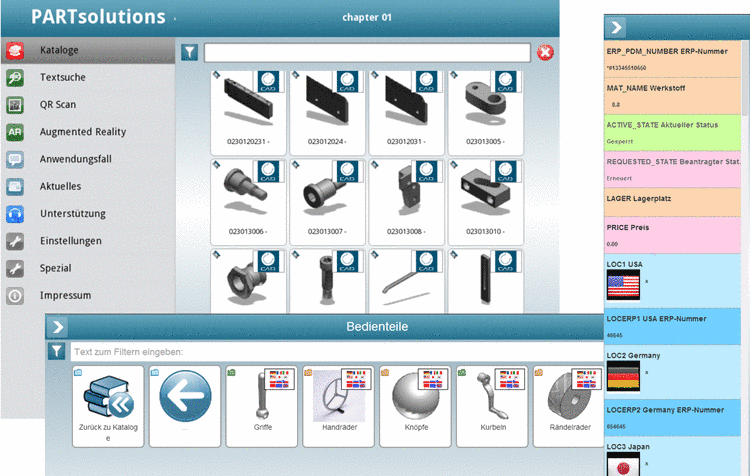This screenshot has height=476, width=750.
Task: Open the Handräder category tile
Action: point(339,407)
